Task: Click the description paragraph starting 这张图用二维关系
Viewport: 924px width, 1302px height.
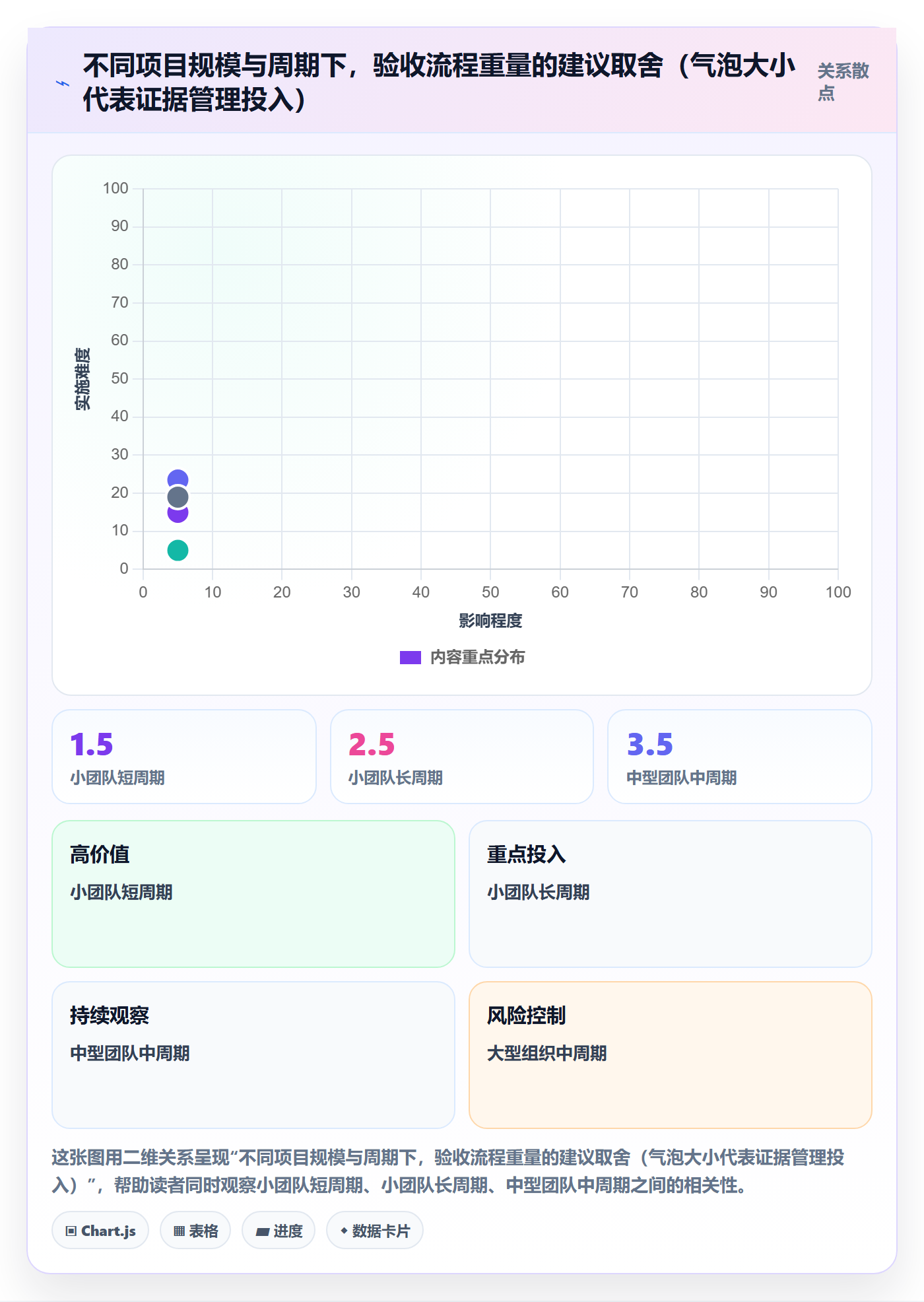Action: pyautogui.click(x=448, y=1171)
